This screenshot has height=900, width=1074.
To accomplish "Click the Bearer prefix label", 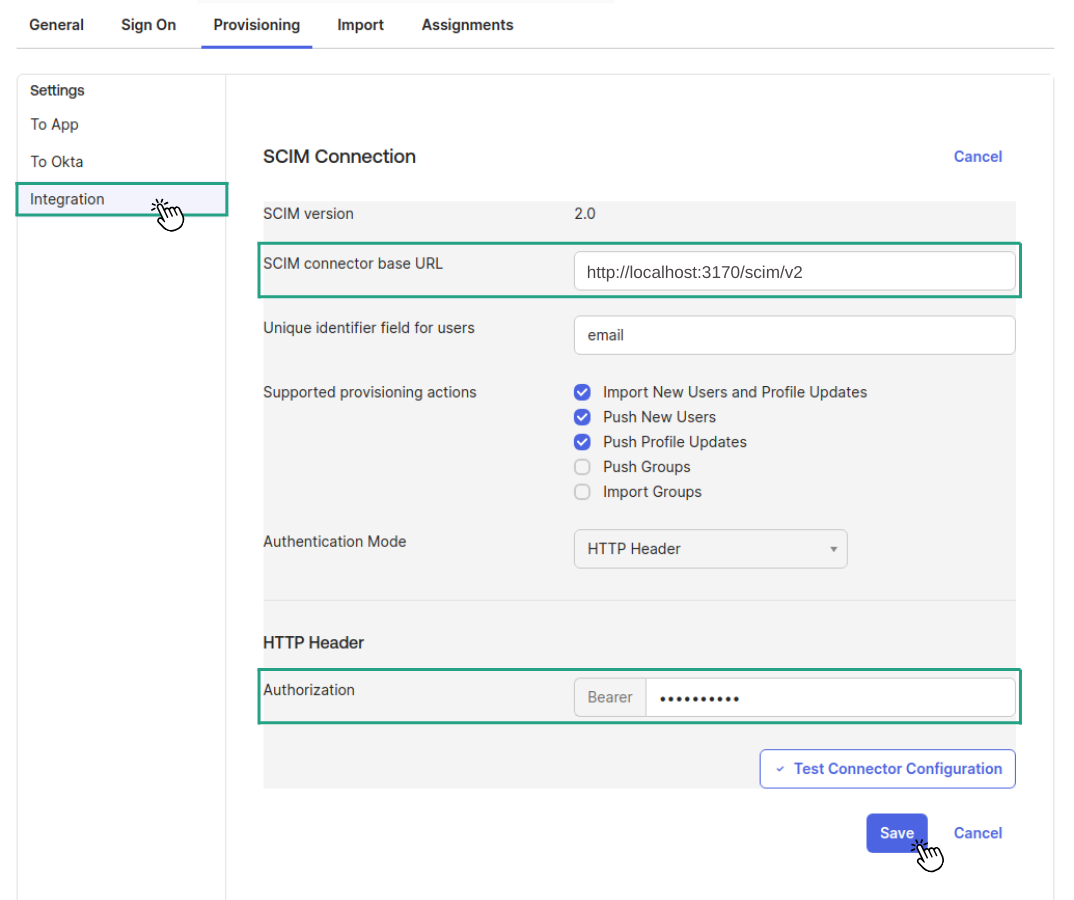I will point(610,697).
